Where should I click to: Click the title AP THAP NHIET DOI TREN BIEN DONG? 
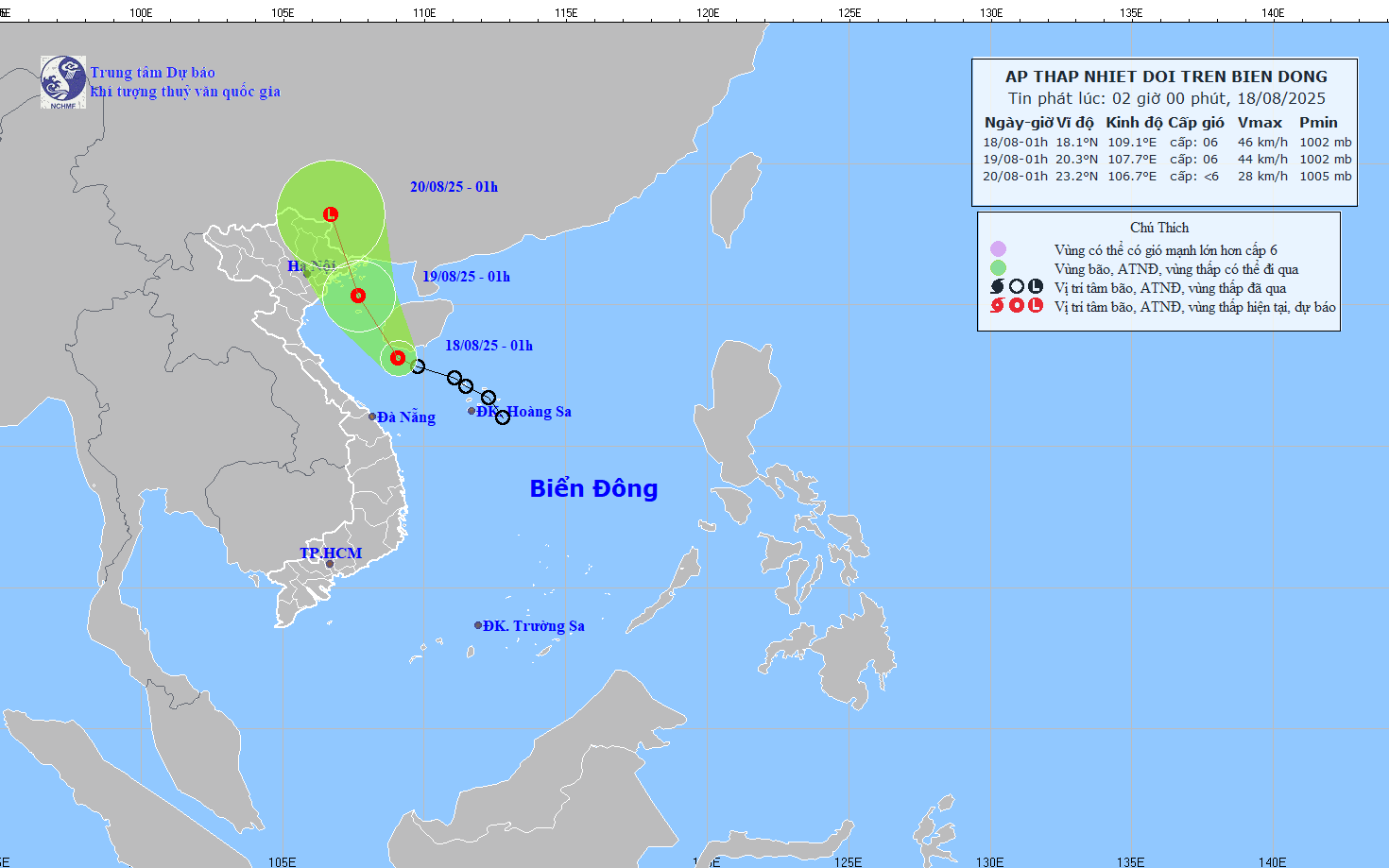pos(1166,77)
